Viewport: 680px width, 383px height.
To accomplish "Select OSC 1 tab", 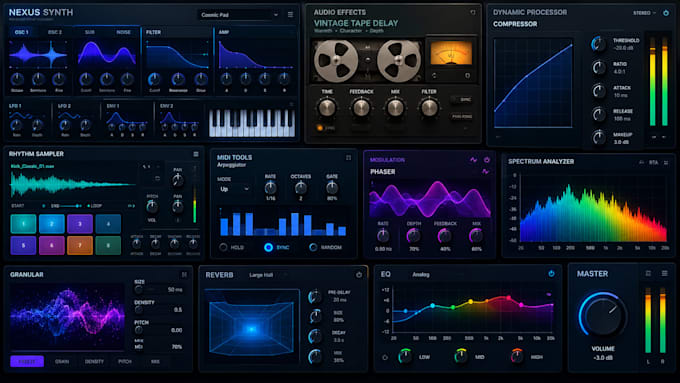I will 21,32.
